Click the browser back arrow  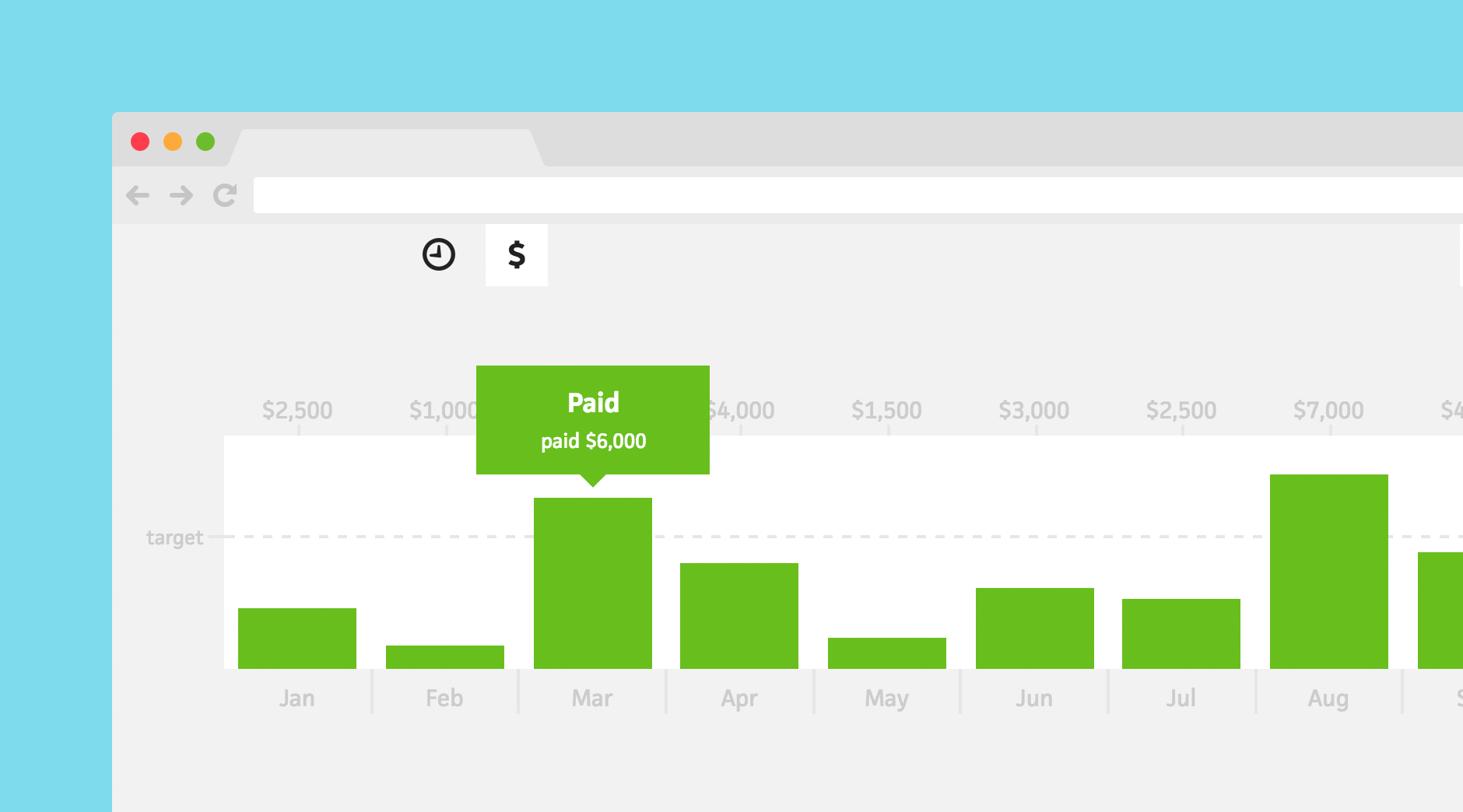(138, 195)
